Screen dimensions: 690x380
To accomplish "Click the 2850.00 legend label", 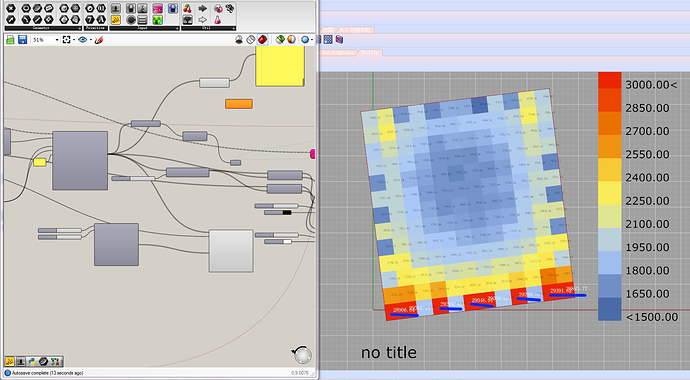I will [x=647, y=108].
